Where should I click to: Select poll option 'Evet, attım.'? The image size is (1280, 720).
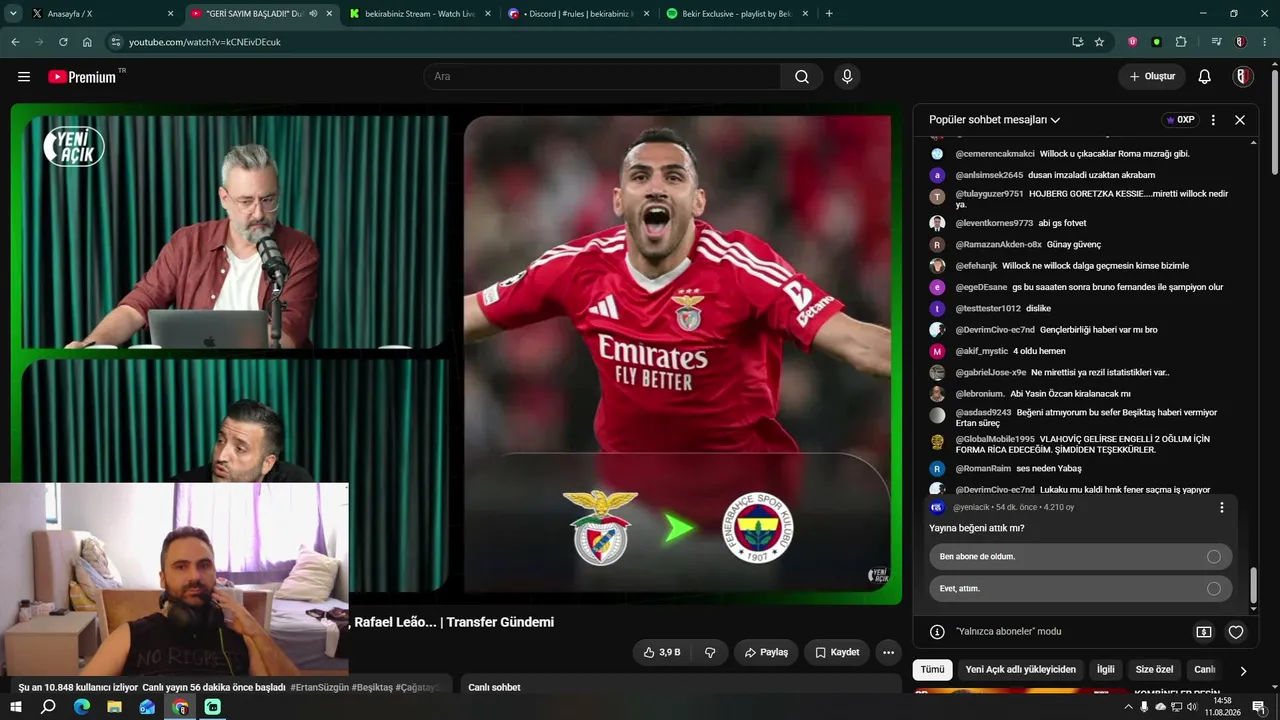1080,589
